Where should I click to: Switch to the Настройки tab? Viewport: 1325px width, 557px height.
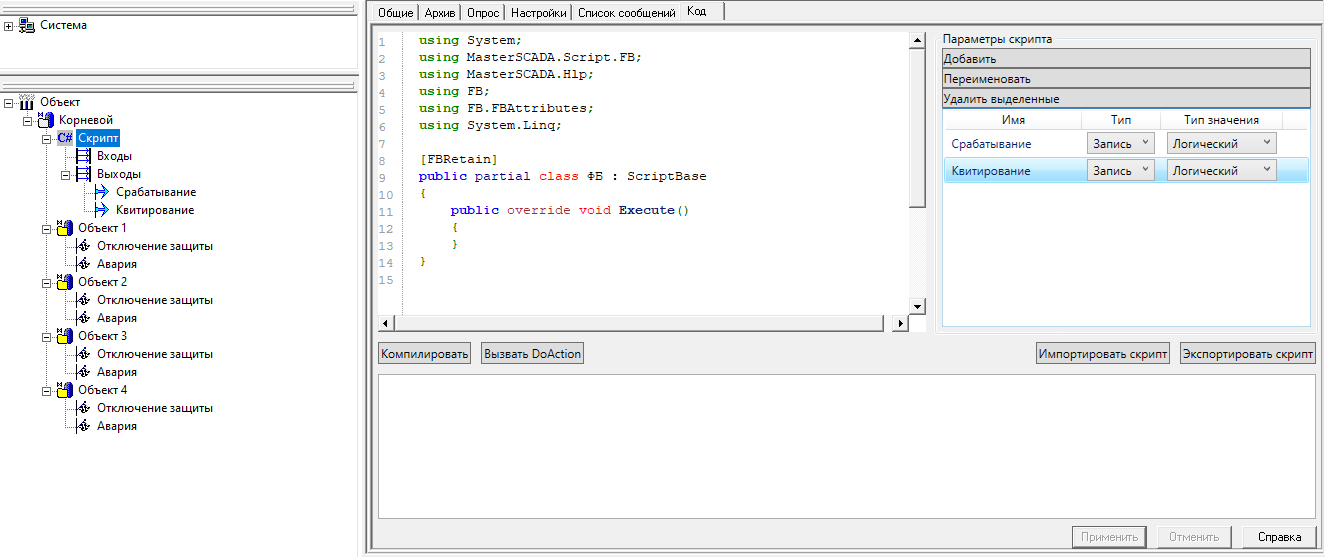click(538, 13)
